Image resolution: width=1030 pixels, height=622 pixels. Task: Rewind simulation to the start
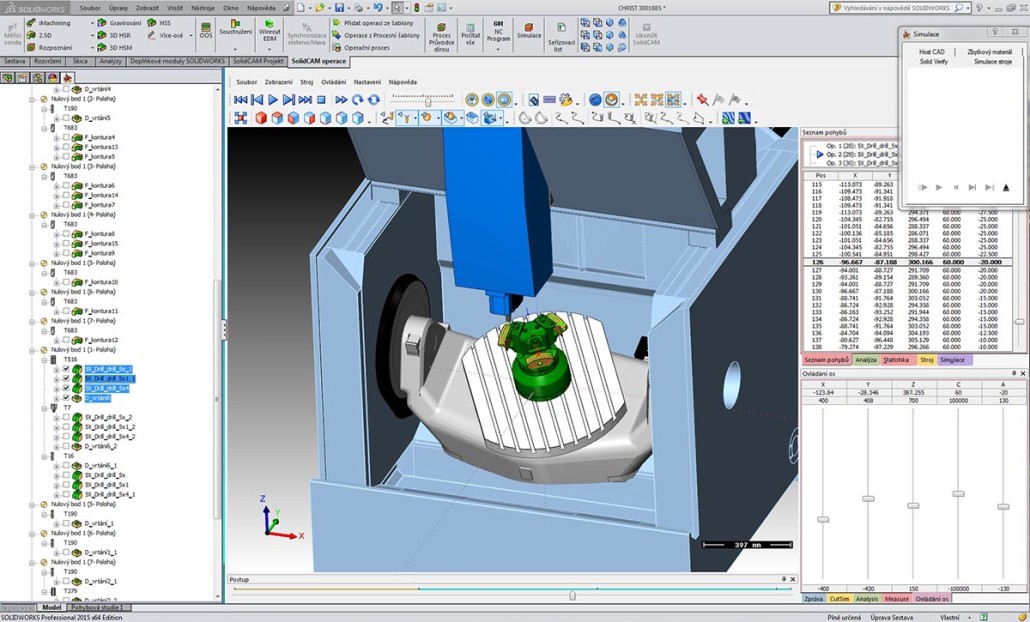point(240,100)
